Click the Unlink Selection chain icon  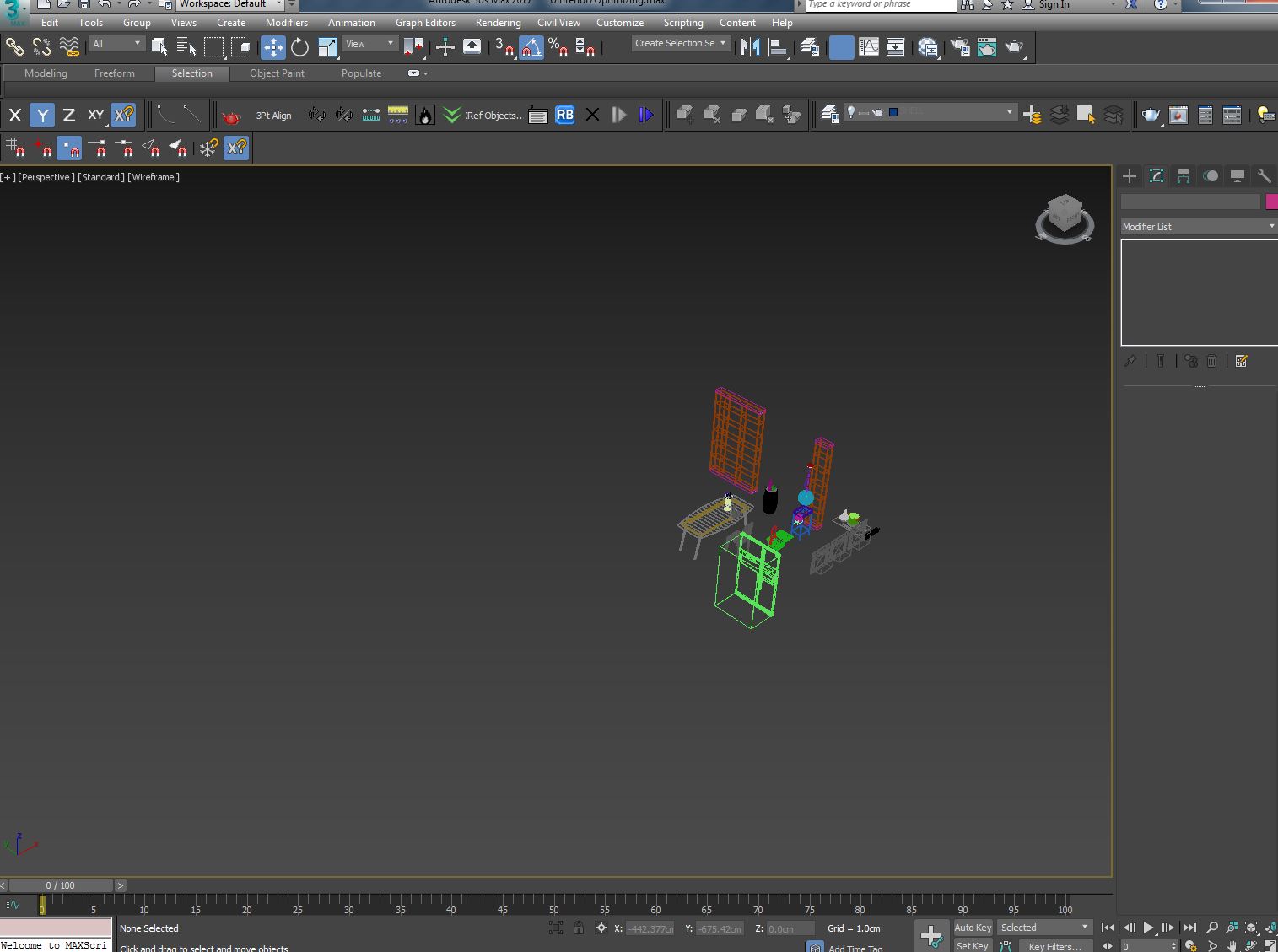coord(41,46)
